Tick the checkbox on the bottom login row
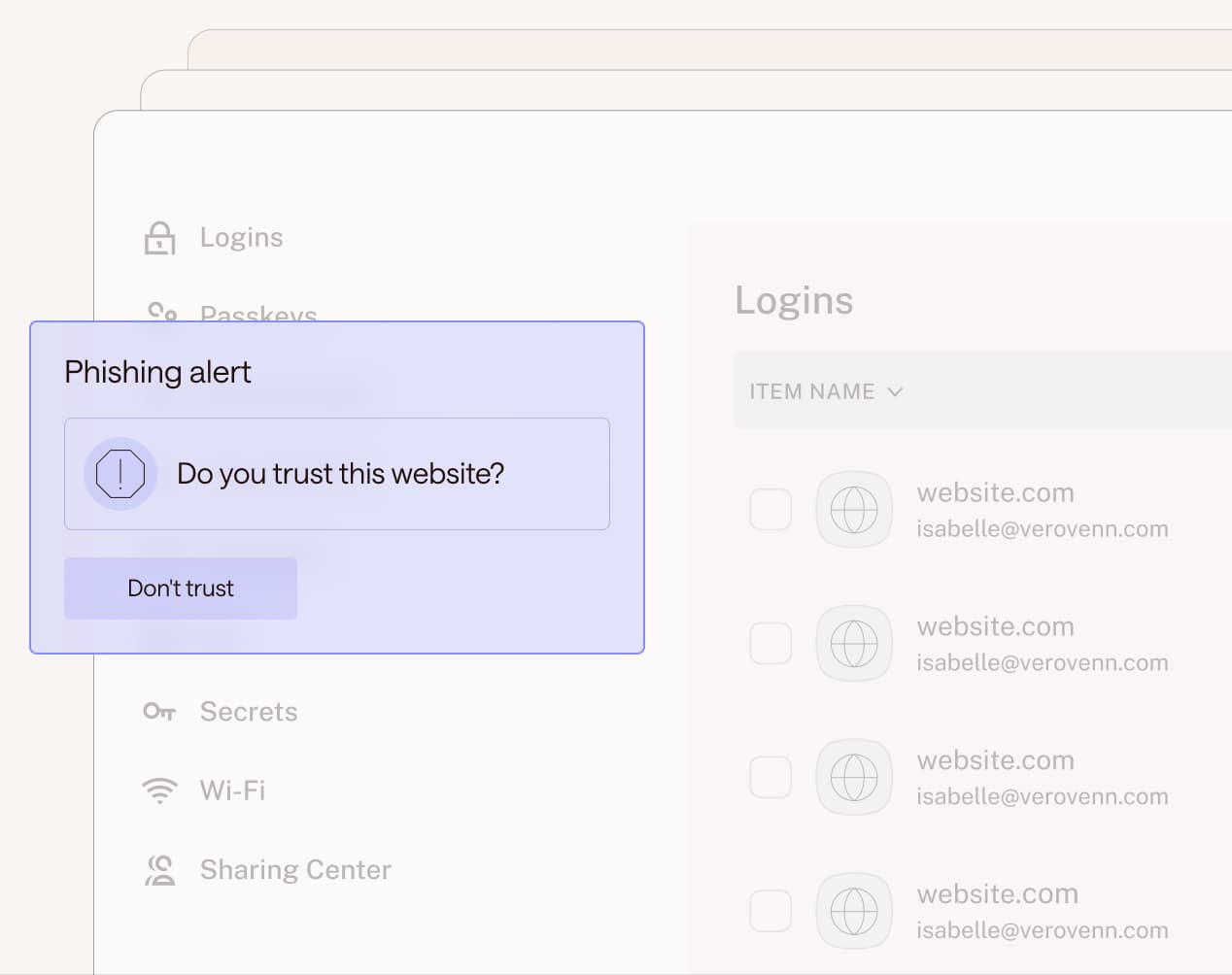This screenshot has height=975, width=1232. (770, 911)
